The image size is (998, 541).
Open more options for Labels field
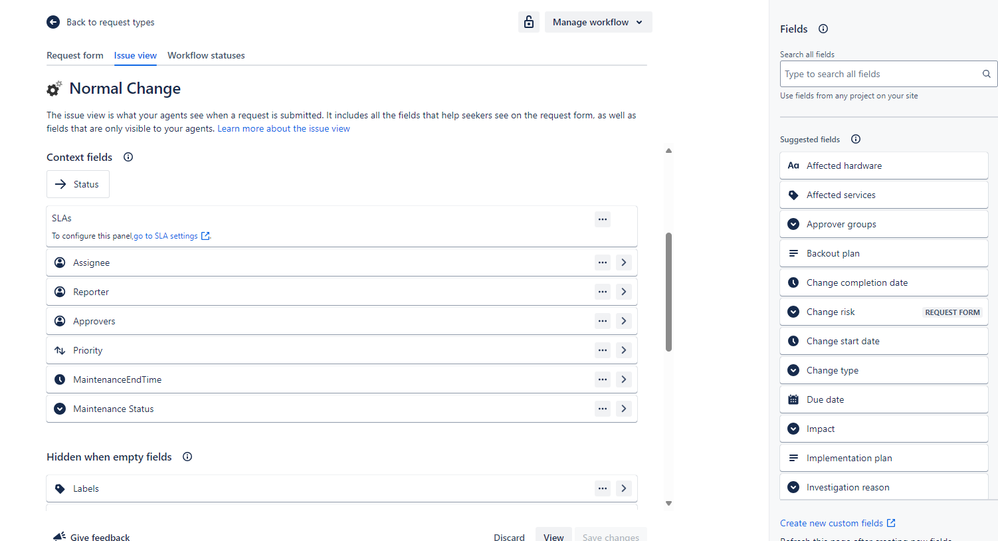point(602,489)
